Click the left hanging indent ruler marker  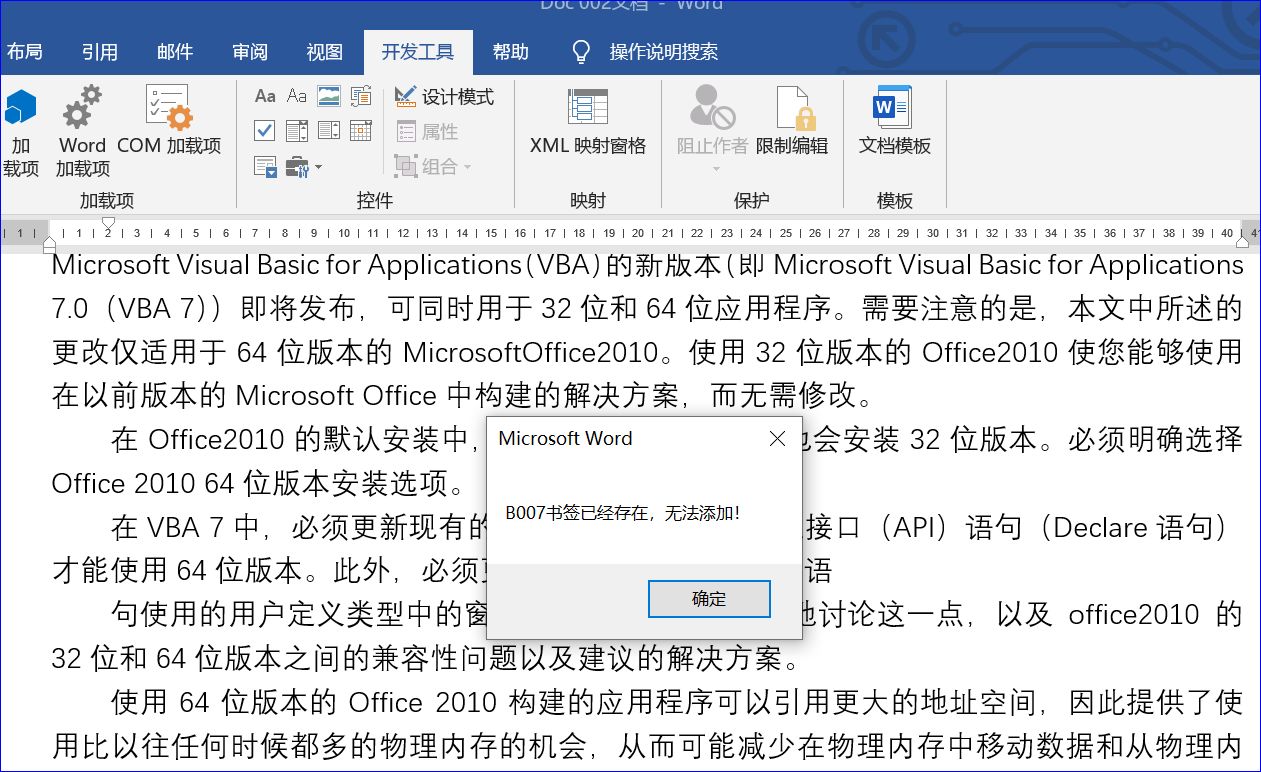pyautogui.click(x=49, y=243)
